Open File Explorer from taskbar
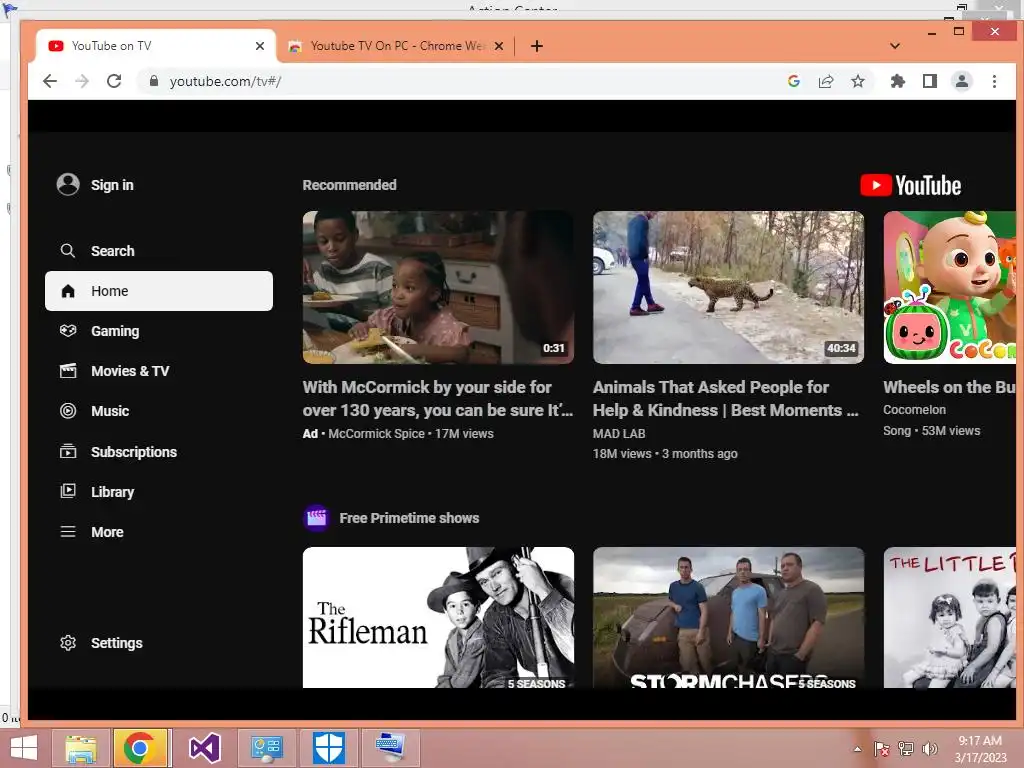This screenshot has height=768, width=1024. (x=80, y=748)
